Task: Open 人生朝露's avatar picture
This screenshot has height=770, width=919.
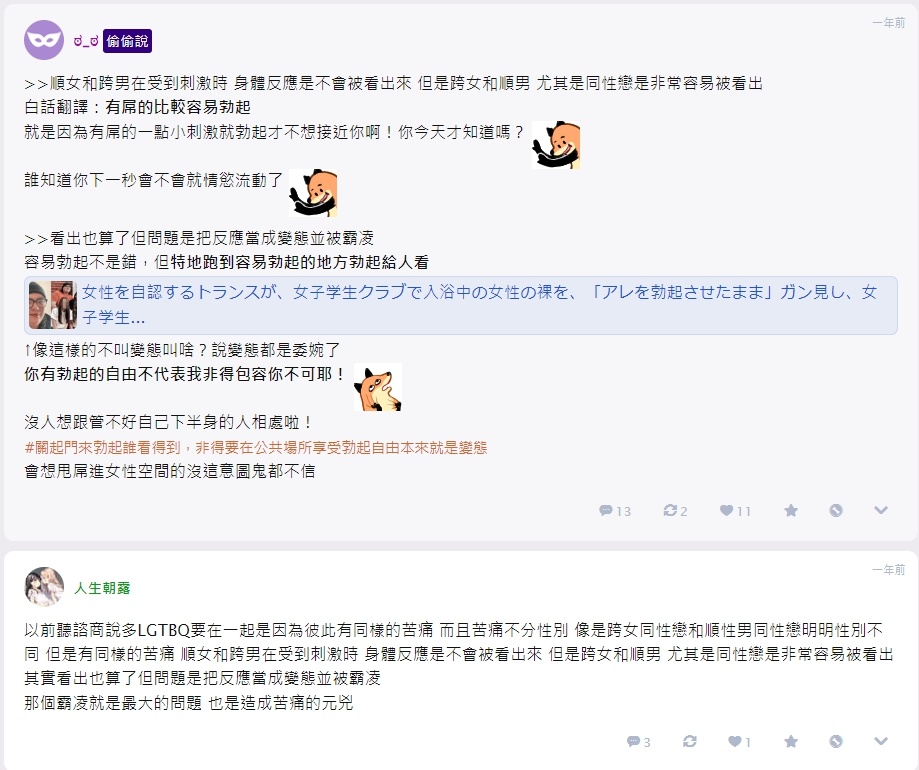Action: pos(44,587)
